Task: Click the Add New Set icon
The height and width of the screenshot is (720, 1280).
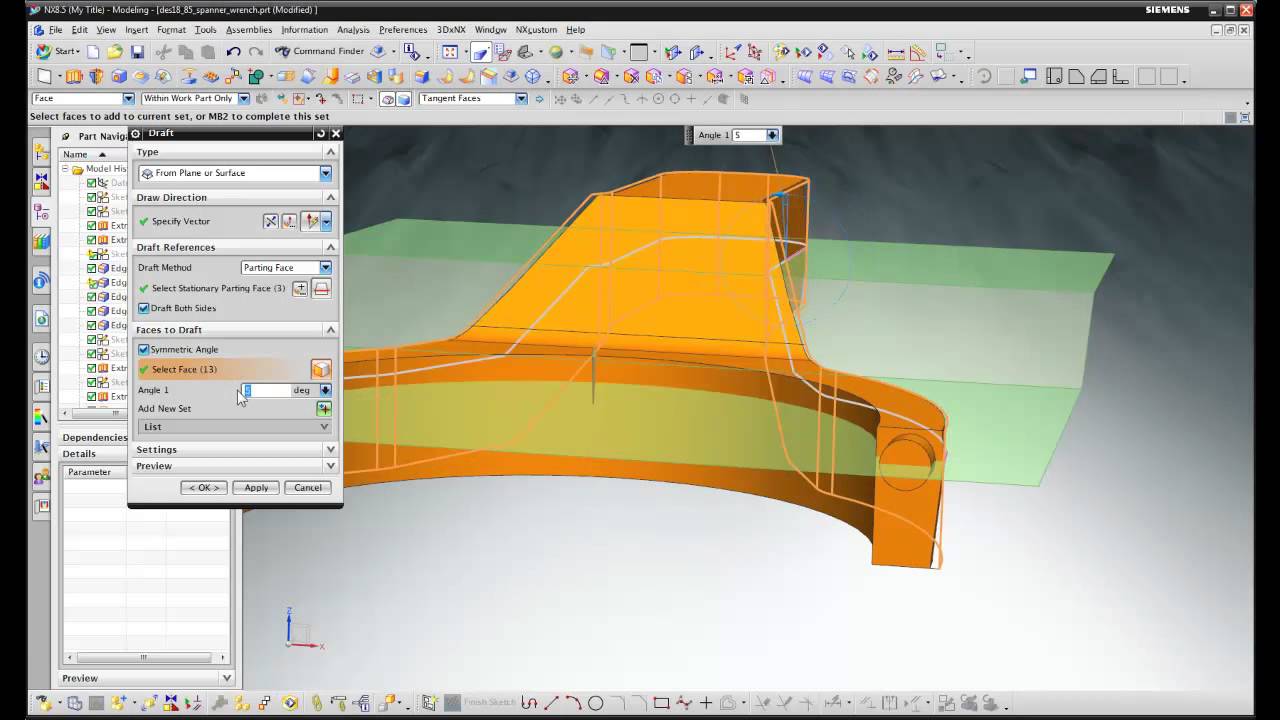Action: 324,408
